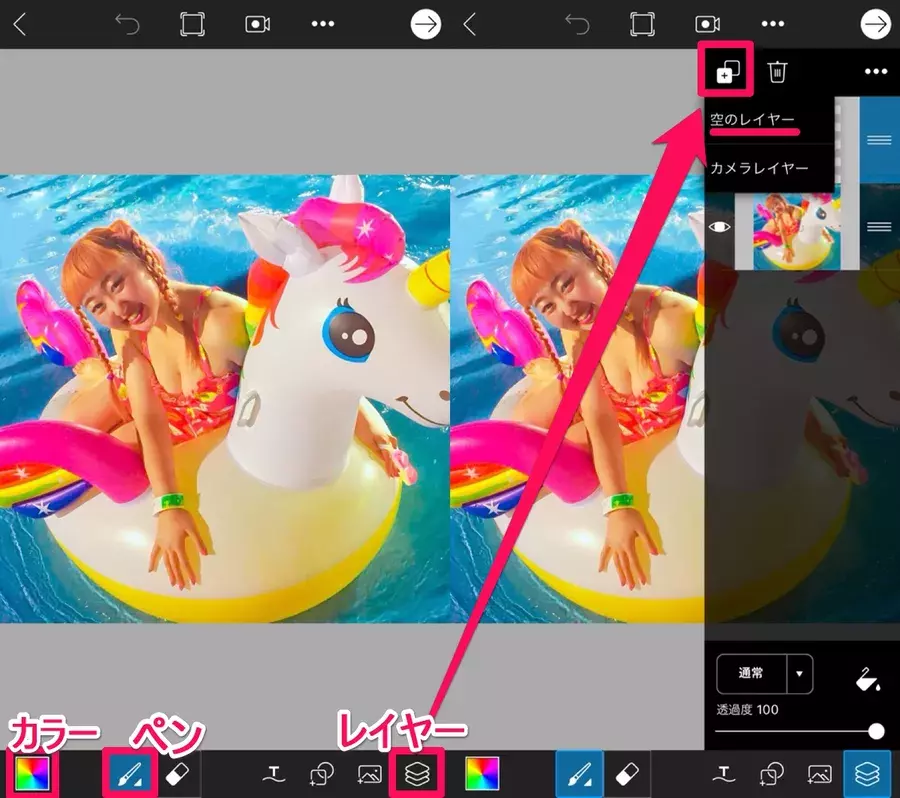Image resolution: width=900 pixels, height=798 pixels.
Task: Choose カメラレイヤー from the add layer menu
Action: click(759, 168)
